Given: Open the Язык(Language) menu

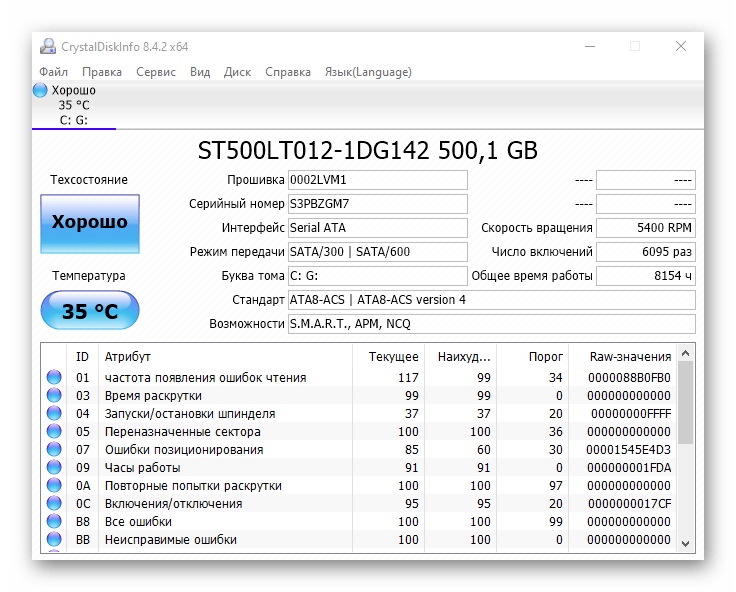Looking at the screenshot, I should click(368, 72).
